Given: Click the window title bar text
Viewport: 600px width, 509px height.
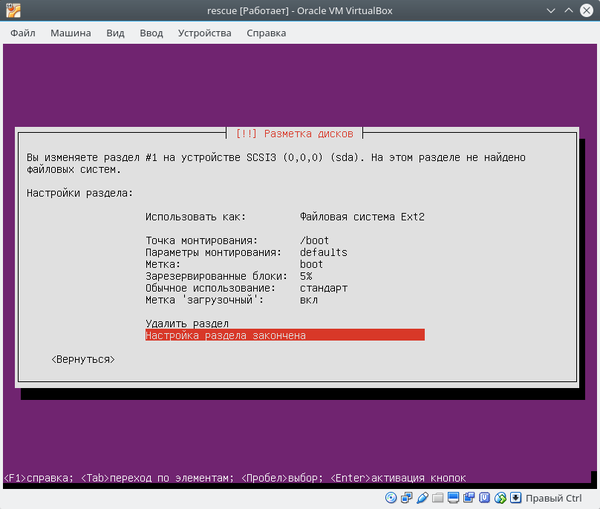Looking at the screenshot, I should pos(300,11).
